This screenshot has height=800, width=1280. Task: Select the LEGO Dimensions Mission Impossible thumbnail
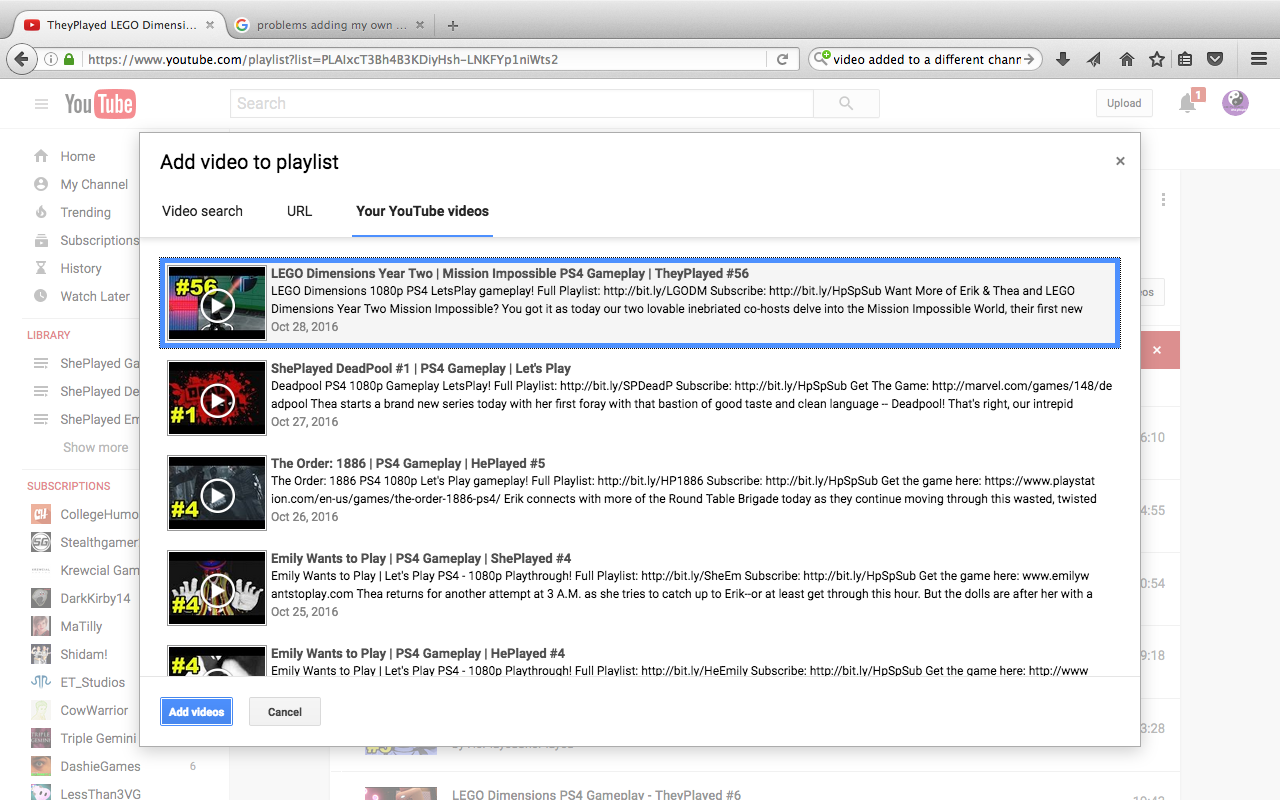click(217, 302)
